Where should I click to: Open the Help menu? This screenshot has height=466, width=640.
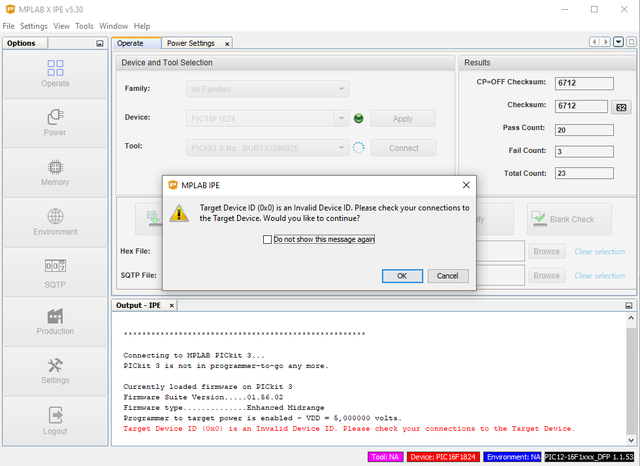(x=142, y=26)
